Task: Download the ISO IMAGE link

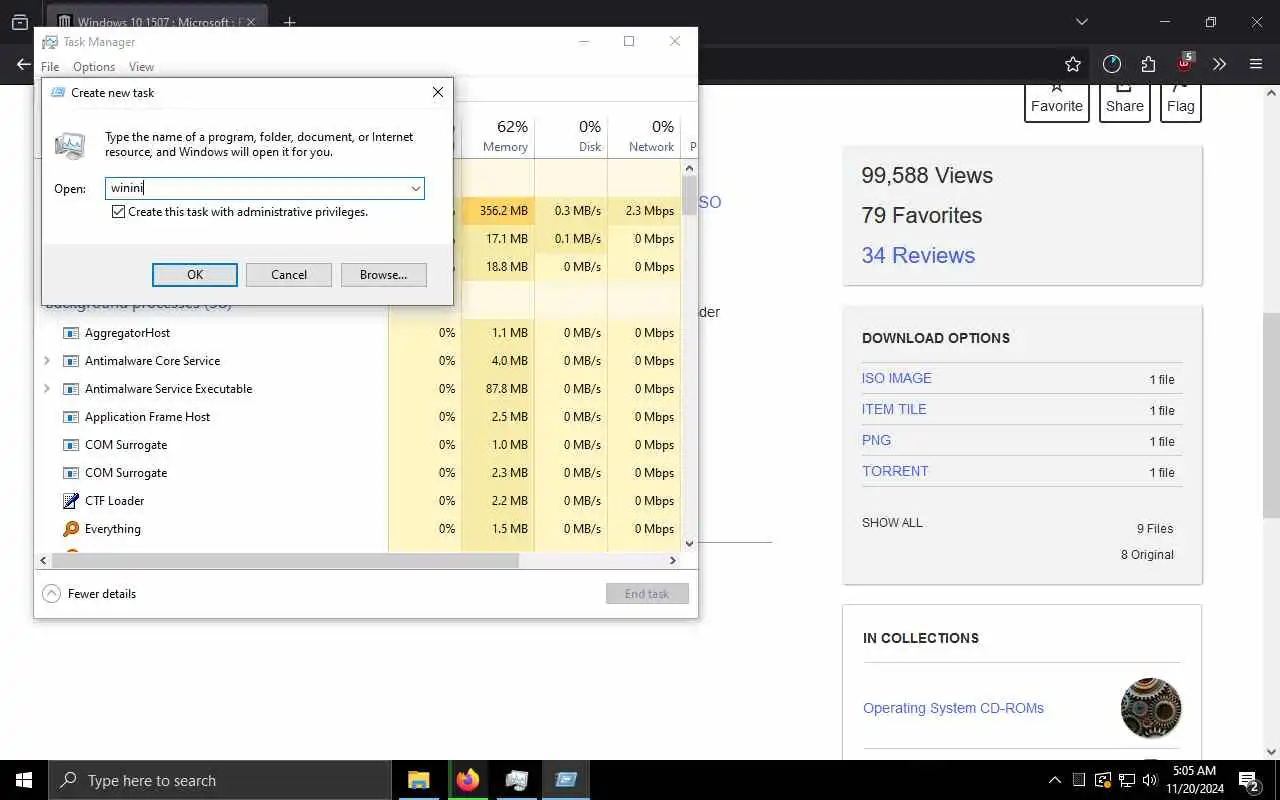Action: 897,378
